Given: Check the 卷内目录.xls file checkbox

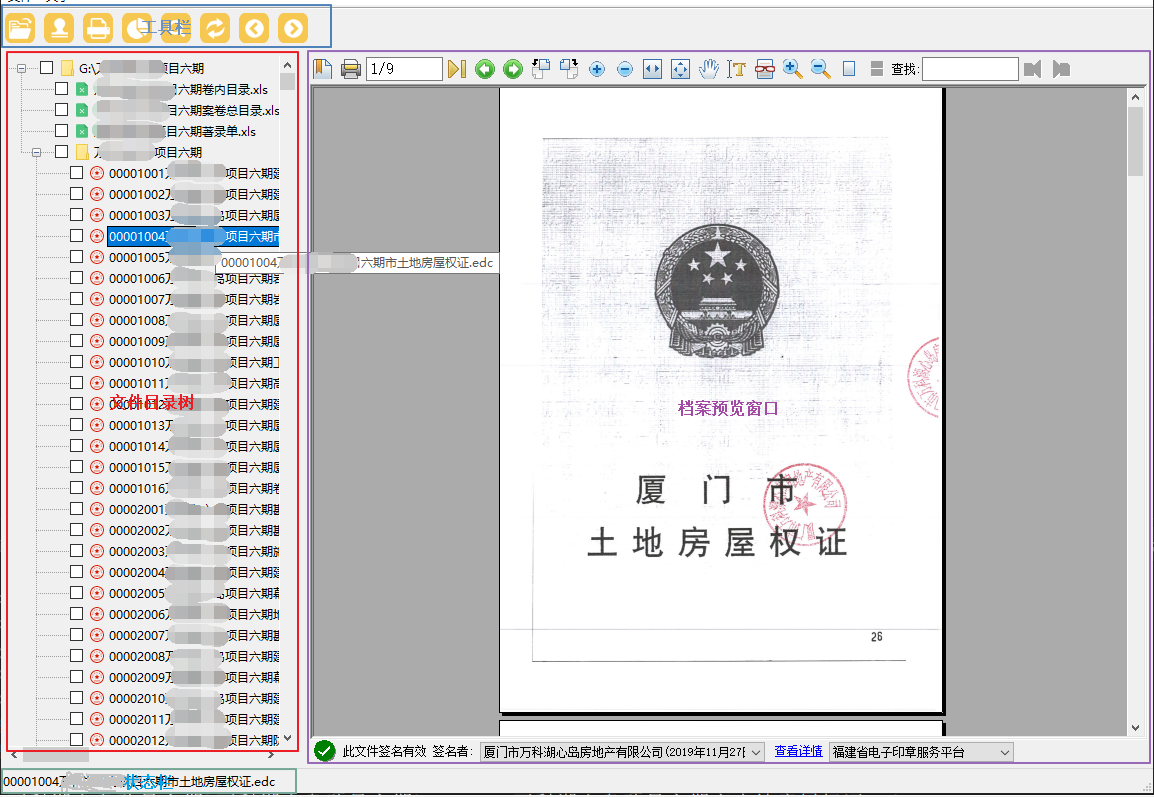Looking at the screenshot, I should pyautogui.click(x=62, y=88).
